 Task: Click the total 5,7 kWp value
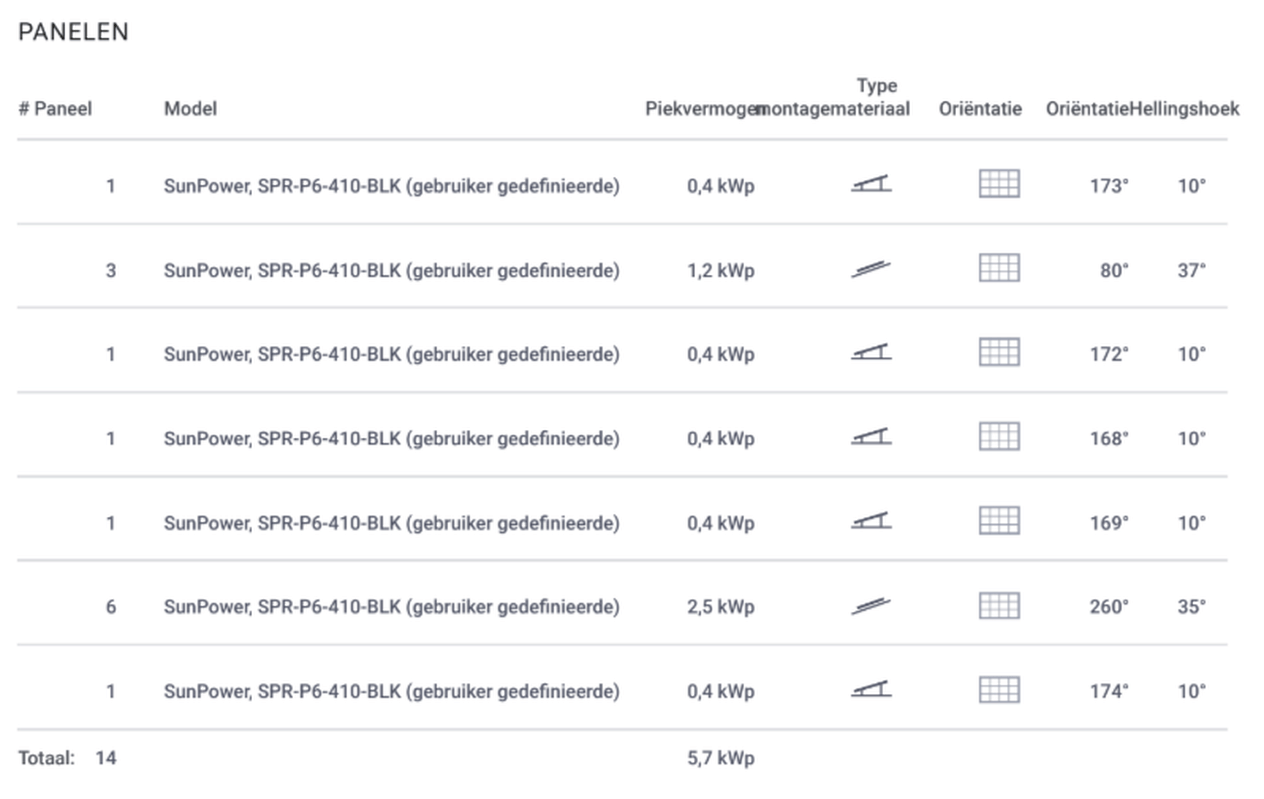[720, 759]
